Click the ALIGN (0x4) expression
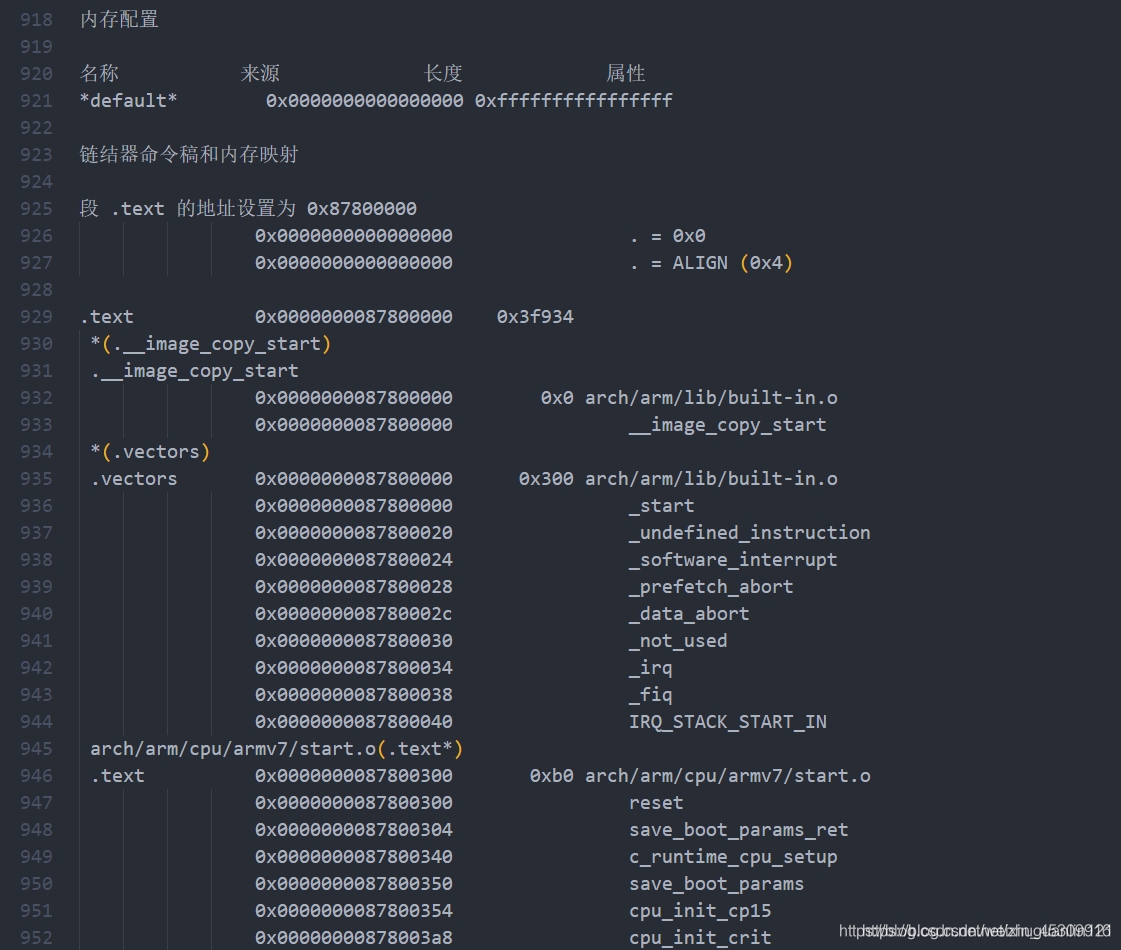 732,263
